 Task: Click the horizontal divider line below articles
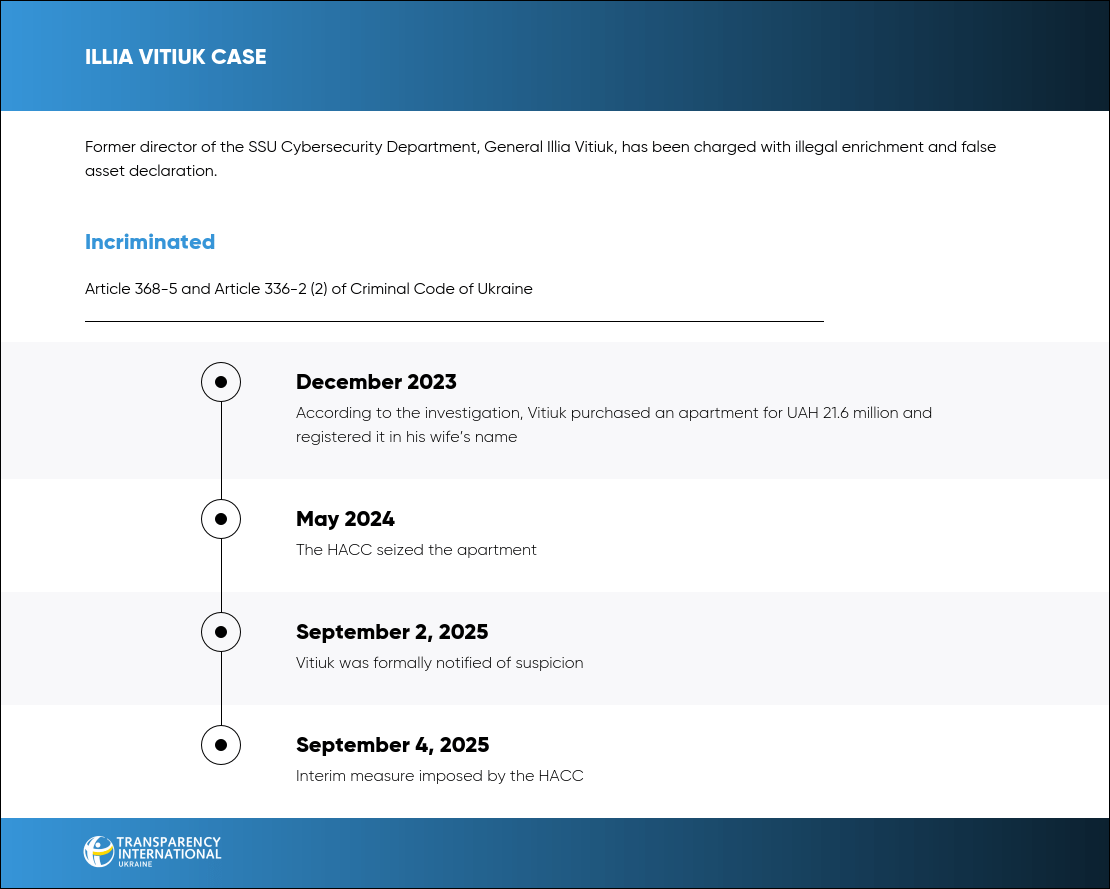(x=454, y=321)
